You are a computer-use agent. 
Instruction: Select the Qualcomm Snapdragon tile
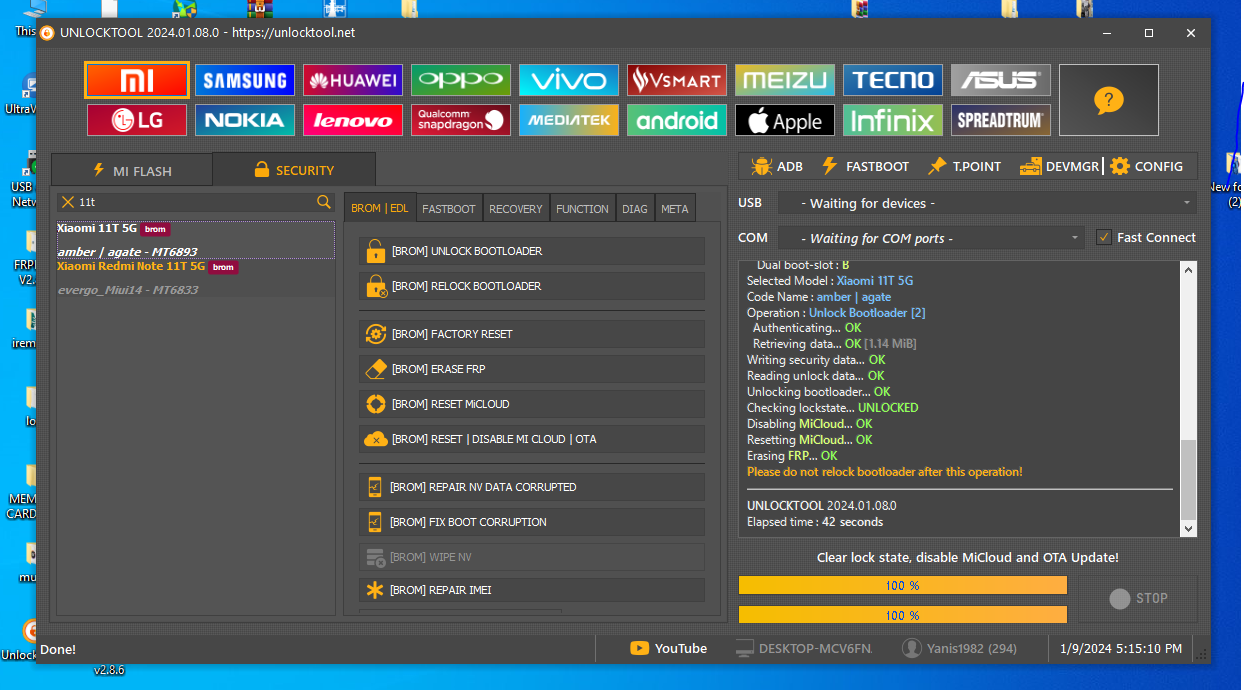pyautogui.click(x=461, y=120)
